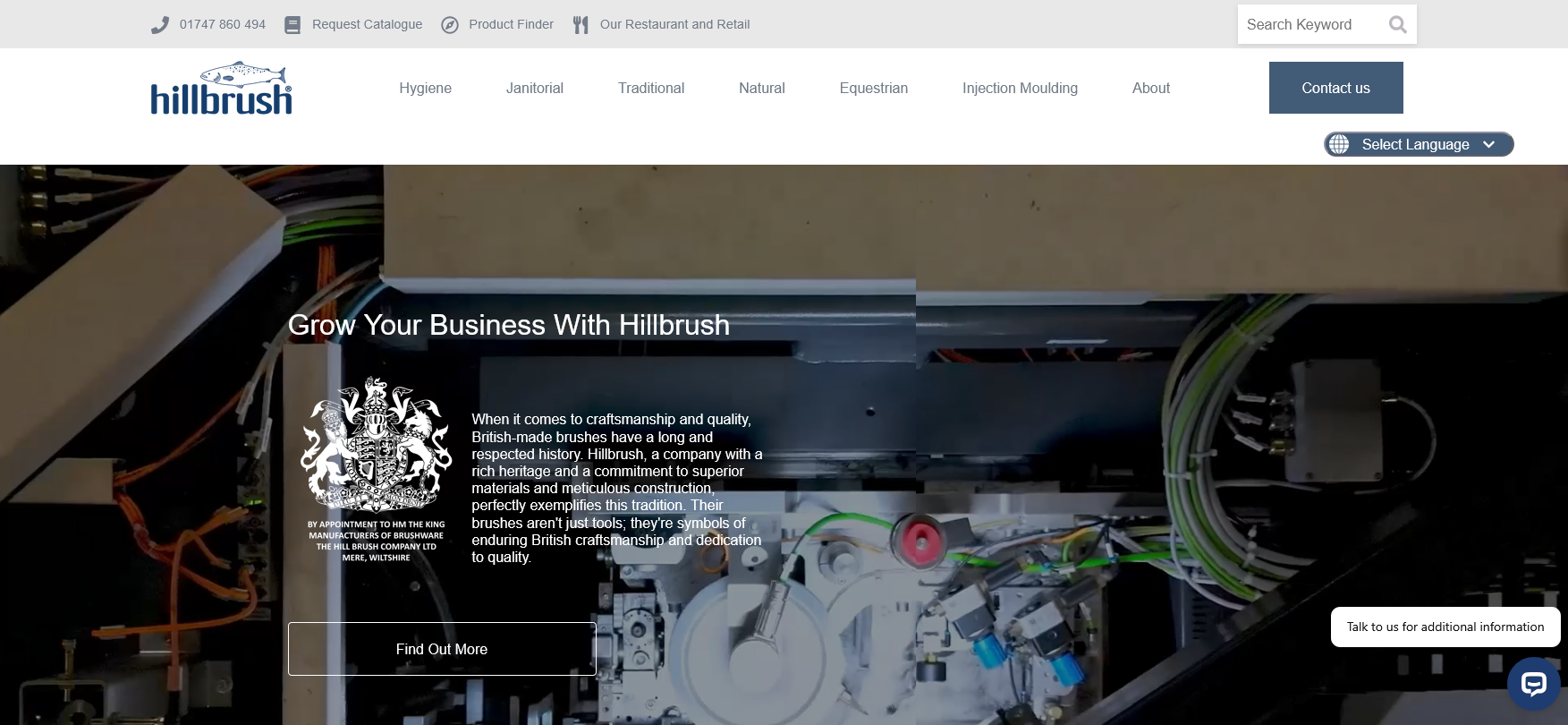
Task: Open the live chat bubble icon
Action: pyautogui.click(x=1534, y=685)
